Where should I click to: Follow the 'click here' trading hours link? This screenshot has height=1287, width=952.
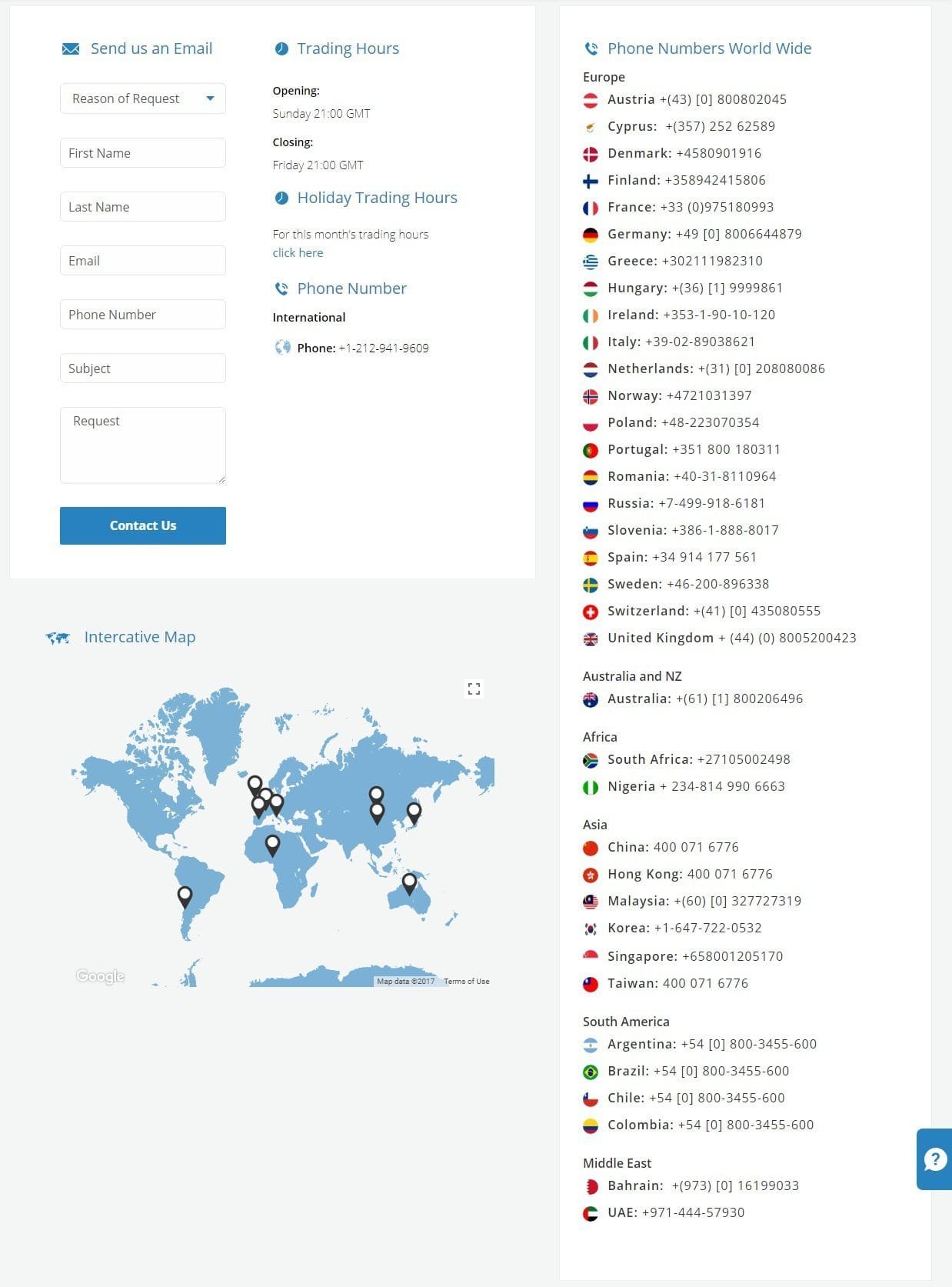pos(298,252)
